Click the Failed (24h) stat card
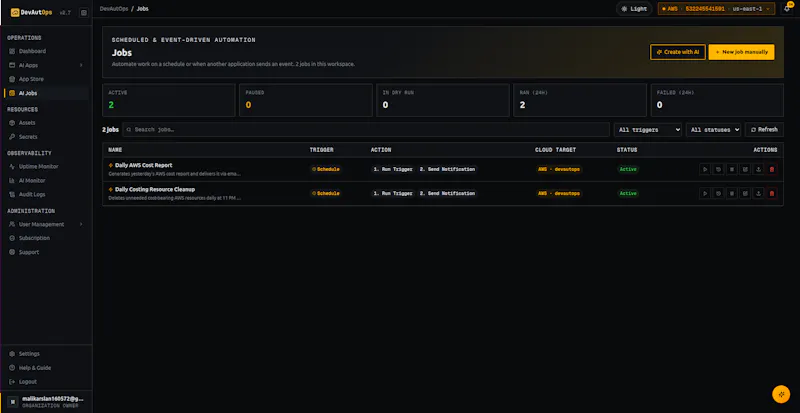Screen dimensions: 800x413 click(717, 100)
